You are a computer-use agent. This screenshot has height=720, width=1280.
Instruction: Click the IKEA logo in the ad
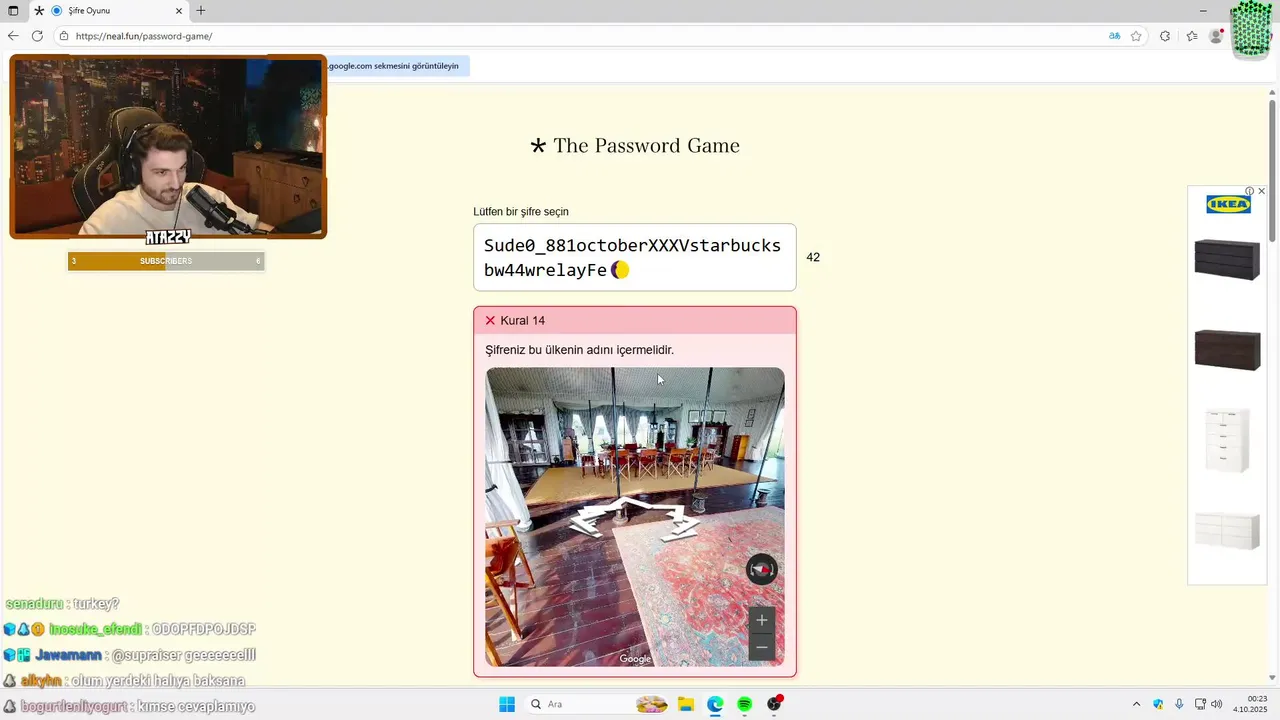(x=1228, y=204)
